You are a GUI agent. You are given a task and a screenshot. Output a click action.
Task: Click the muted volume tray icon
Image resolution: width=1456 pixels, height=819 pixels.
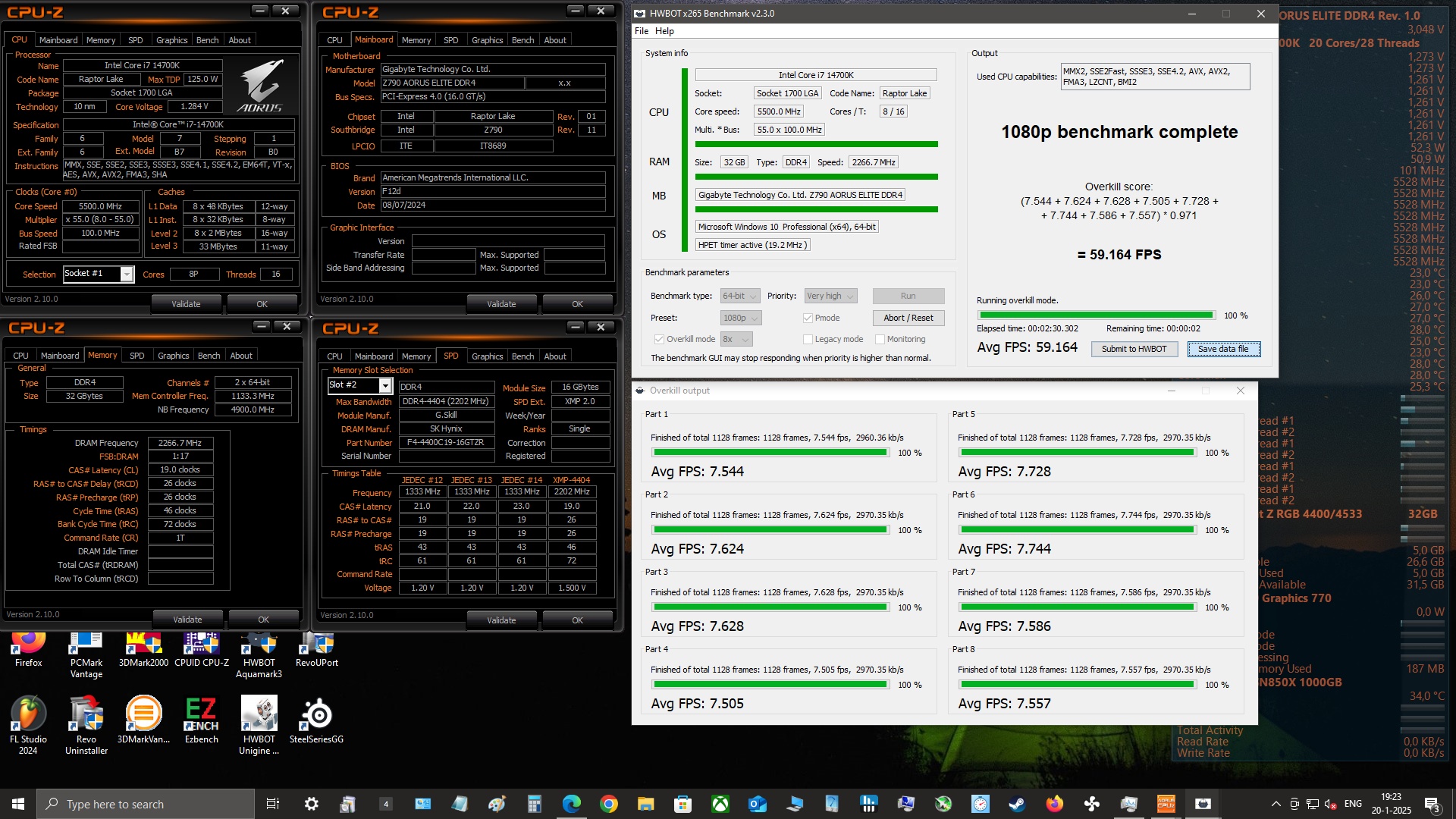1332,804
